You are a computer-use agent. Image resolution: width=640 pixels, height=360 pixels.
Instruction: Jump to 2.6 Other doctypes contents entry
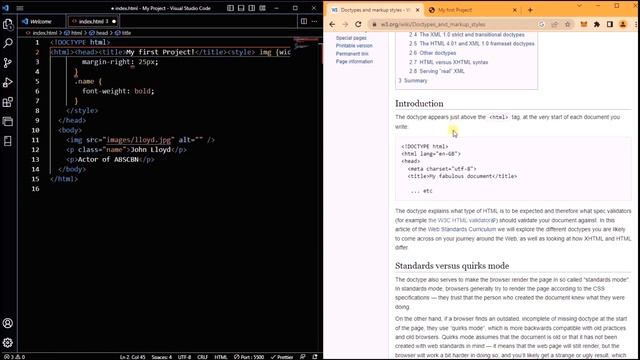pos(433,53)
